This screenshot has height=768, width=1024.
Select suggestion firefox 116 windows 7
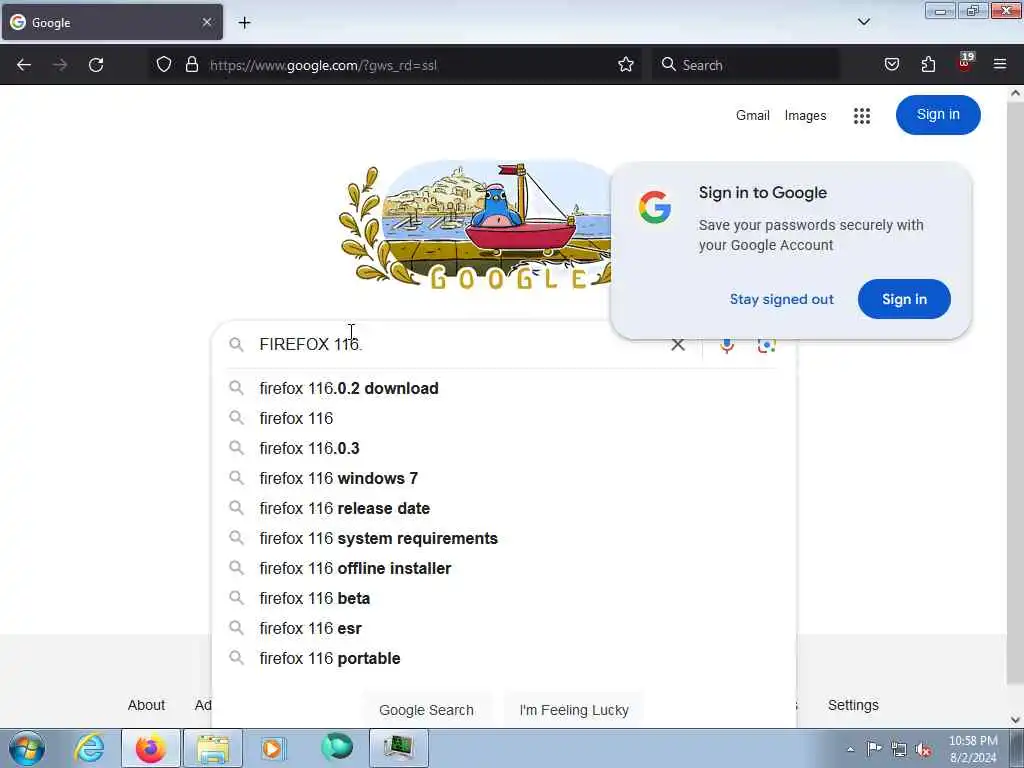tap(504, 479)
